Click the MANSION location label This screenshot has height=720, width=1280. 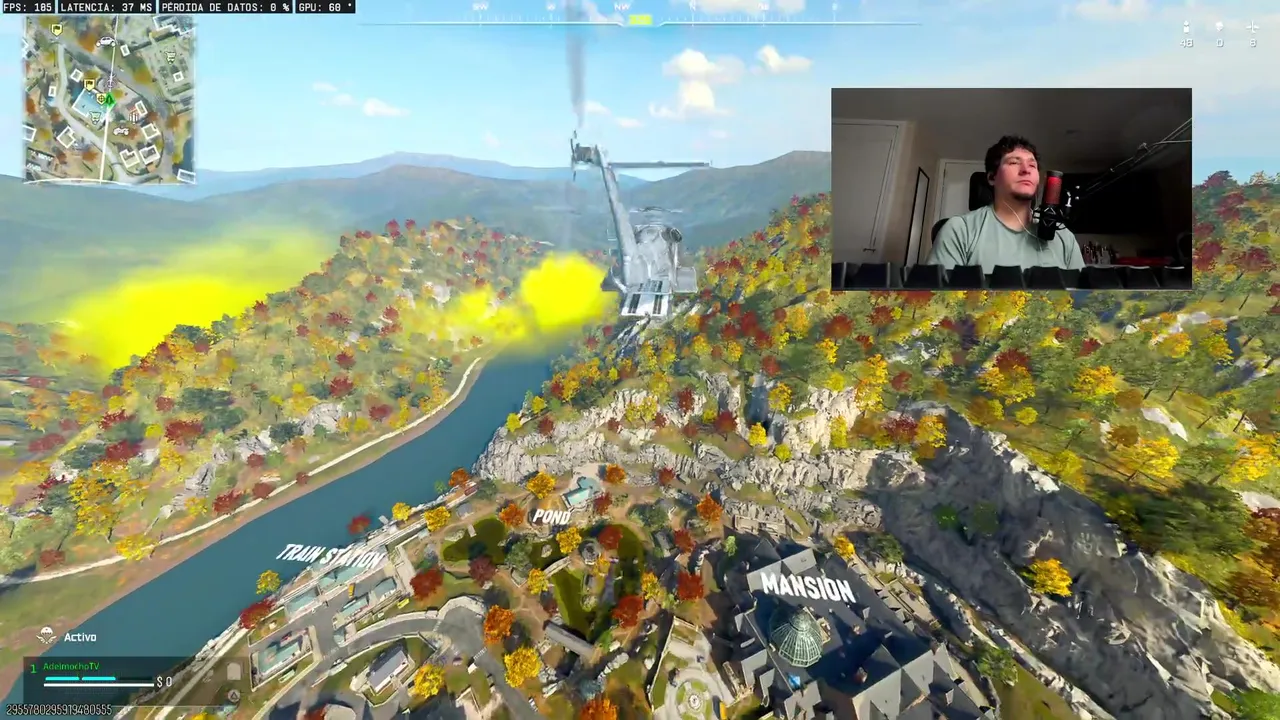pyautogui.click(x=807, y=586)
